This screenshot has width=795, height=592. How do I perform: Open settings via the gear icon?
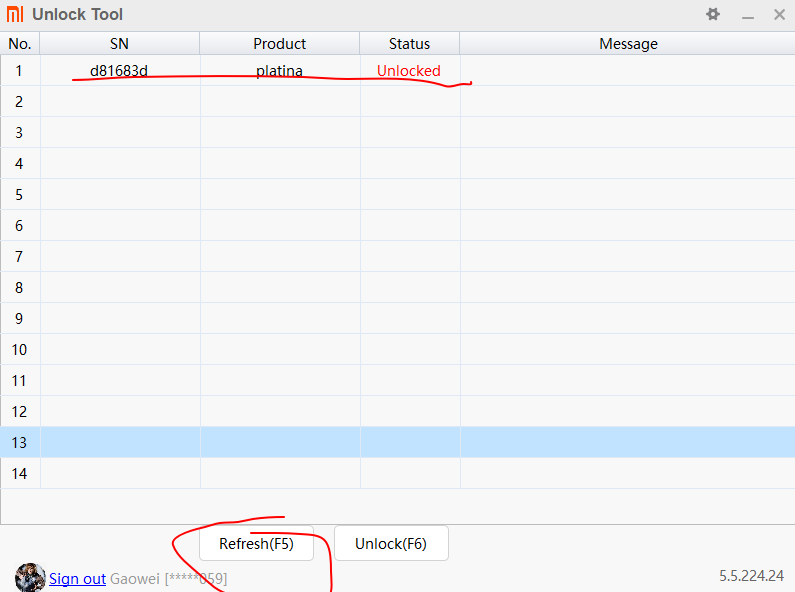coord(713,14)
